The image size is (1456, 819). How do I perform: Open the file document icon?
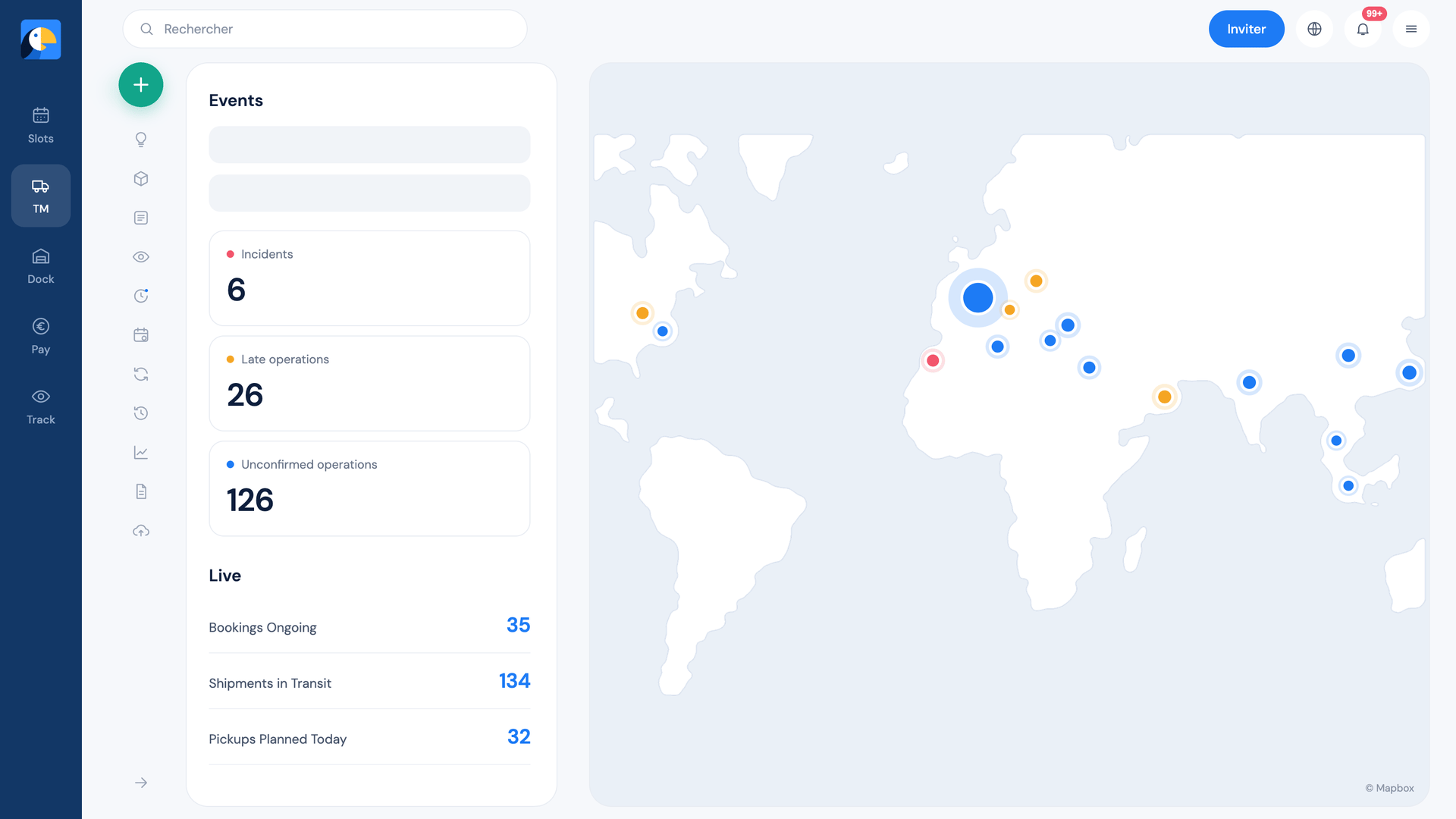pos(141,491)
